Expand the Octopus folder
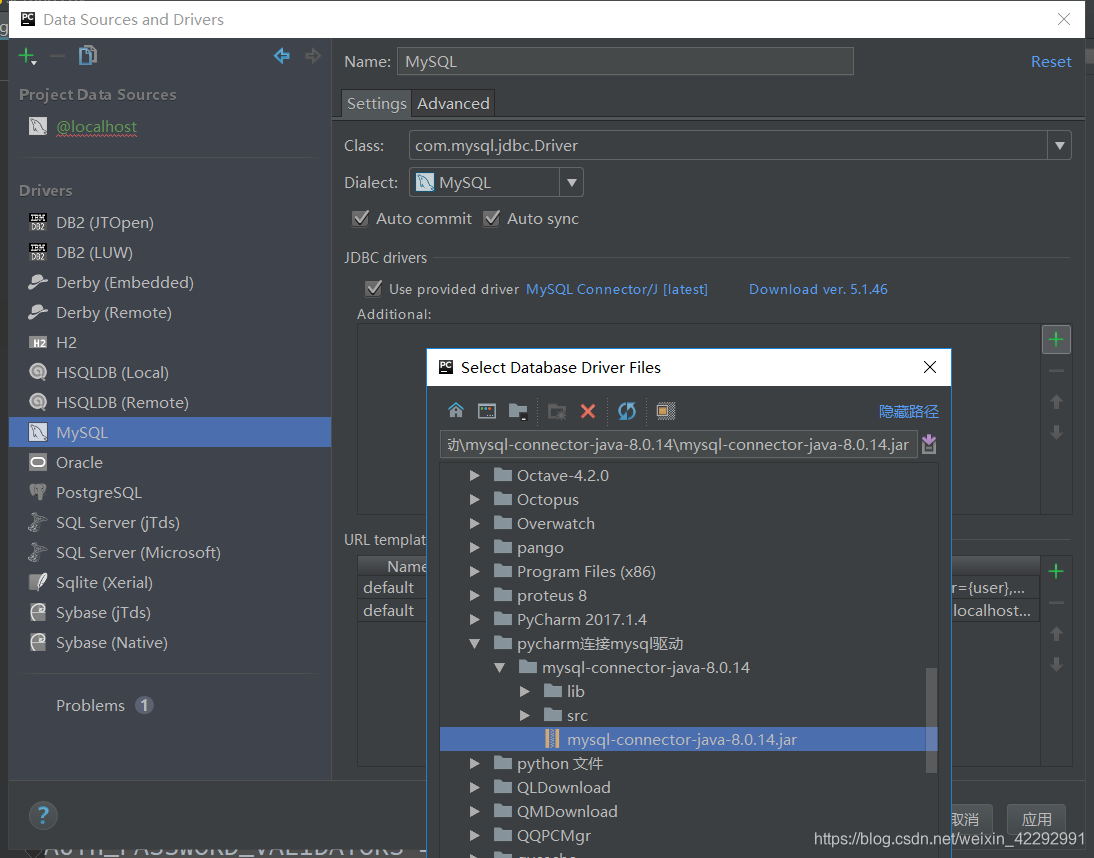The width and height of the screenshot is (1094, 858). tap(474, 499)
